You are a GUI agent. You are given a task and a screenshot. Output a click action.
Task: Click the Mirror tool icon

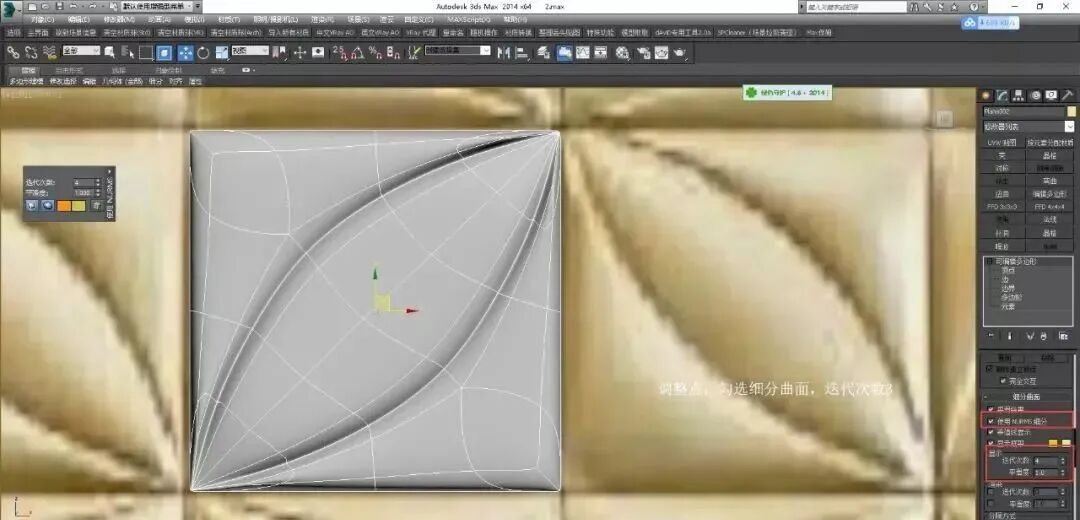click(x=504, y=52)
